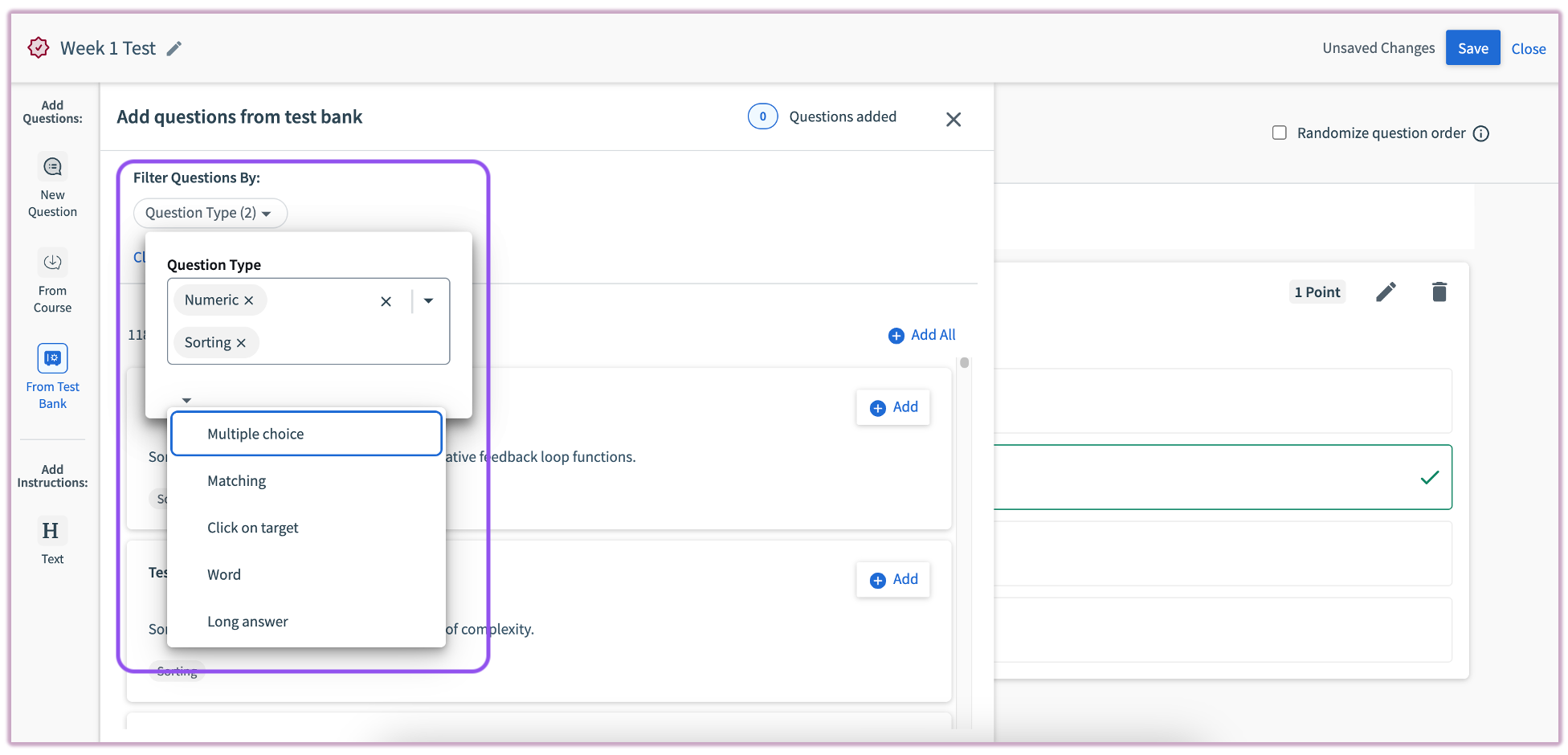Expand the Question Type (2) filter
Screen dimensions: 1568x755
click(209, 214)
